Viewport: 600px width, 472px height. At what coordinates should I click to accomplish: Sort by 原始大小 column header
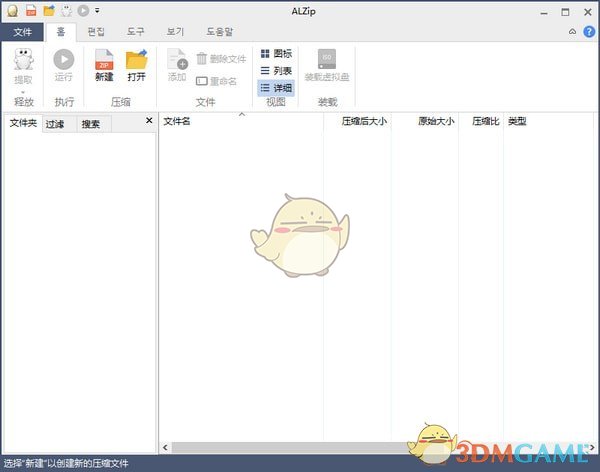[425, 121]
